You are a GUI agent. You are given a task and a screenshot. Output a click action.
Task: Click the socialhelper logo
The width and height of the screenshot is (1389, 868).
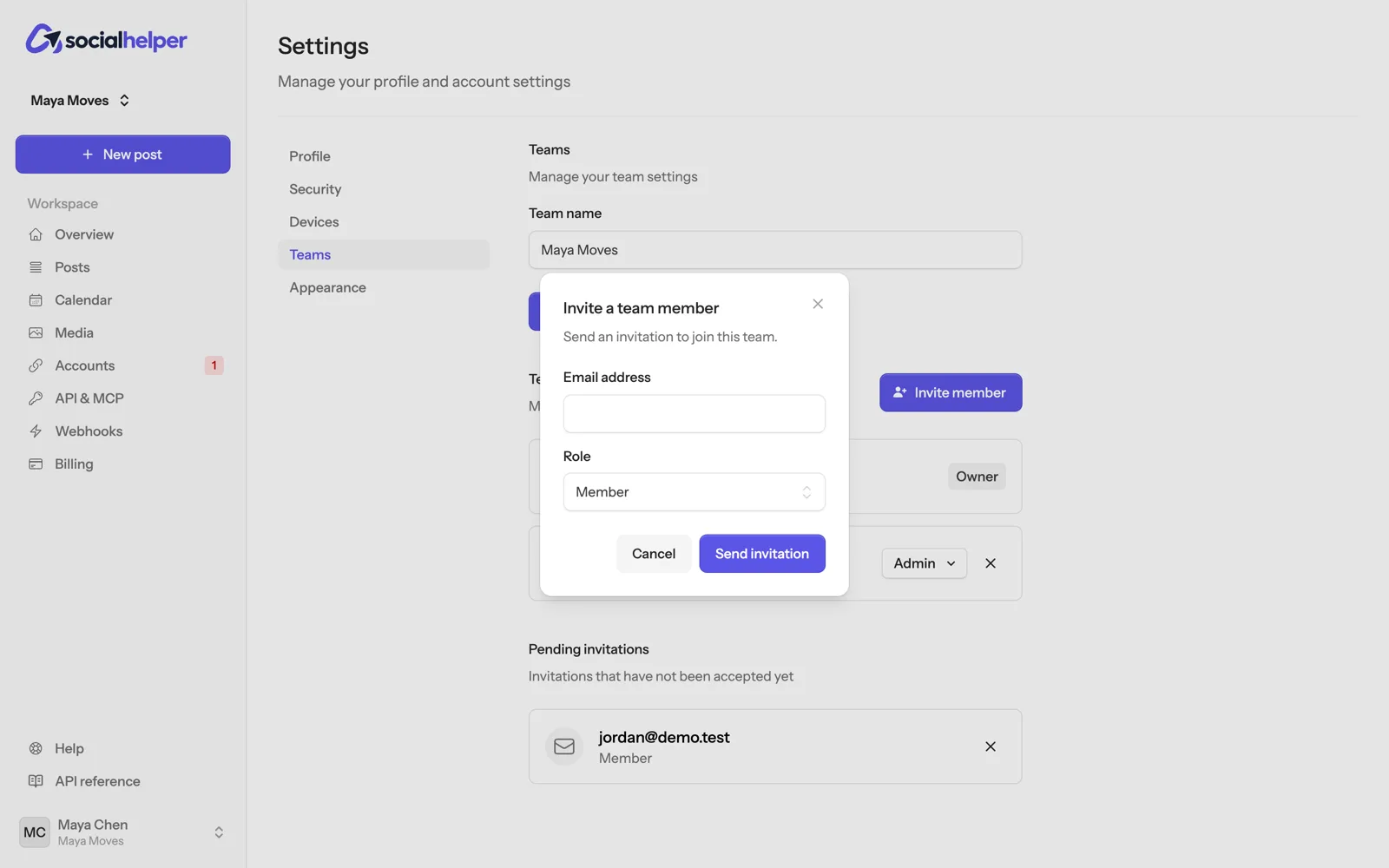tap(106, 39)
